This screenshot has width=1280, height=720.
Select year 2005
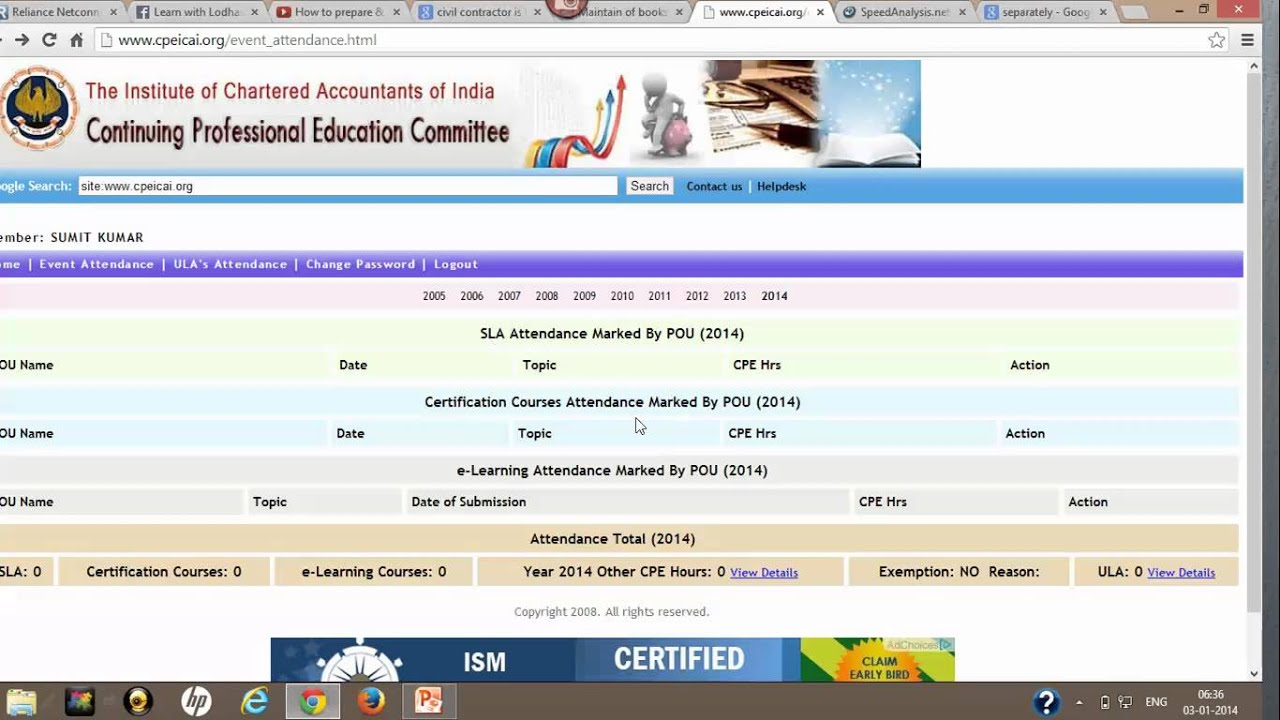434,296
